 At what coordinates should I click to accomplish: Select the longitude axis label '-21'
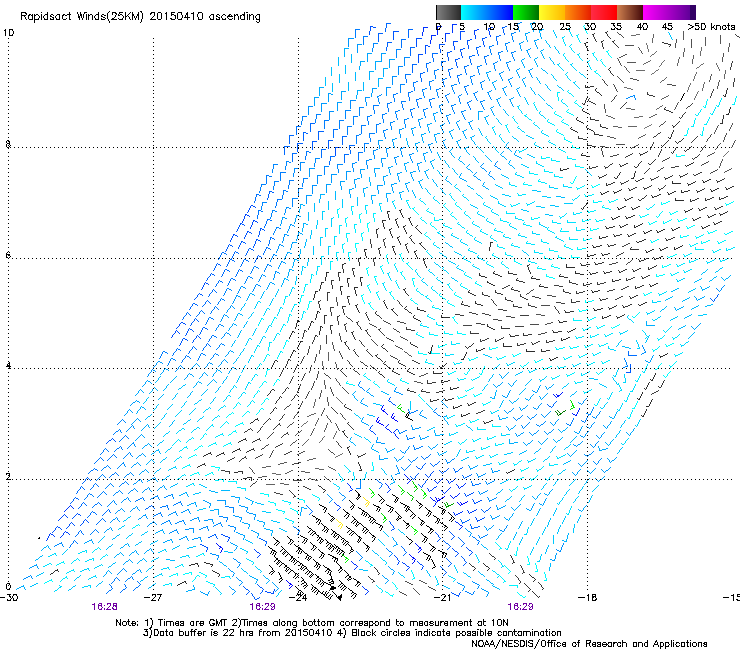(442, 598)
